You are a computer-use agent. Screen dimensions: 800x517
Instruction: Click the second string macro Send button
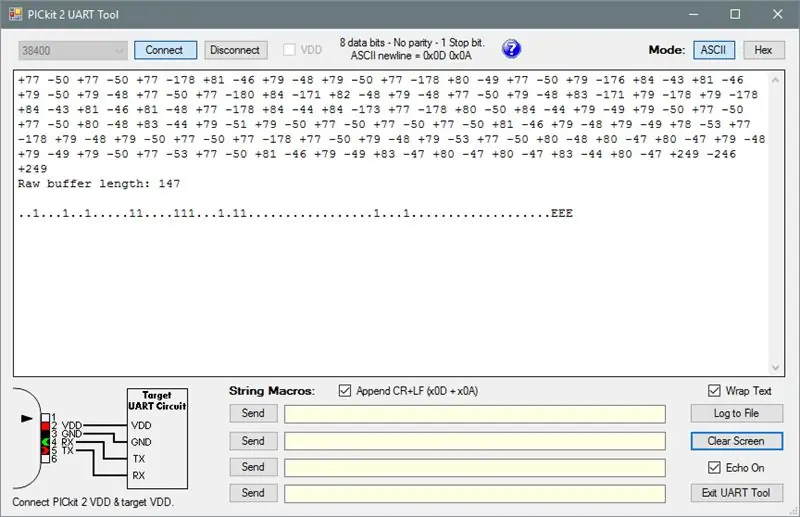click(253, 441)
